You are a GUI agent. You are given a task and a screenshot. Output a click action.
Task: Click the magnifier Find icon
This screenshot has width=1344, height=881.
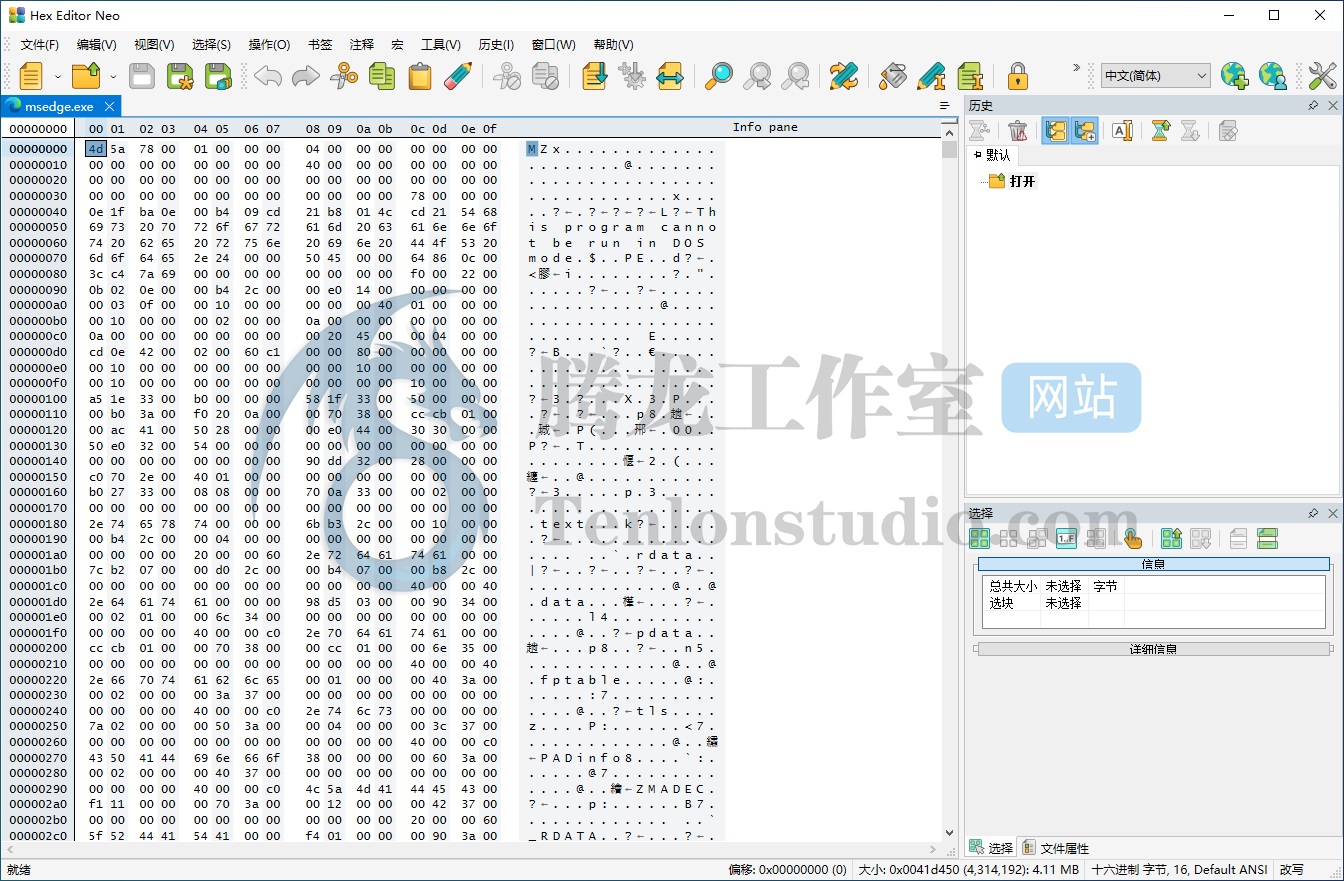coord(718,76)
